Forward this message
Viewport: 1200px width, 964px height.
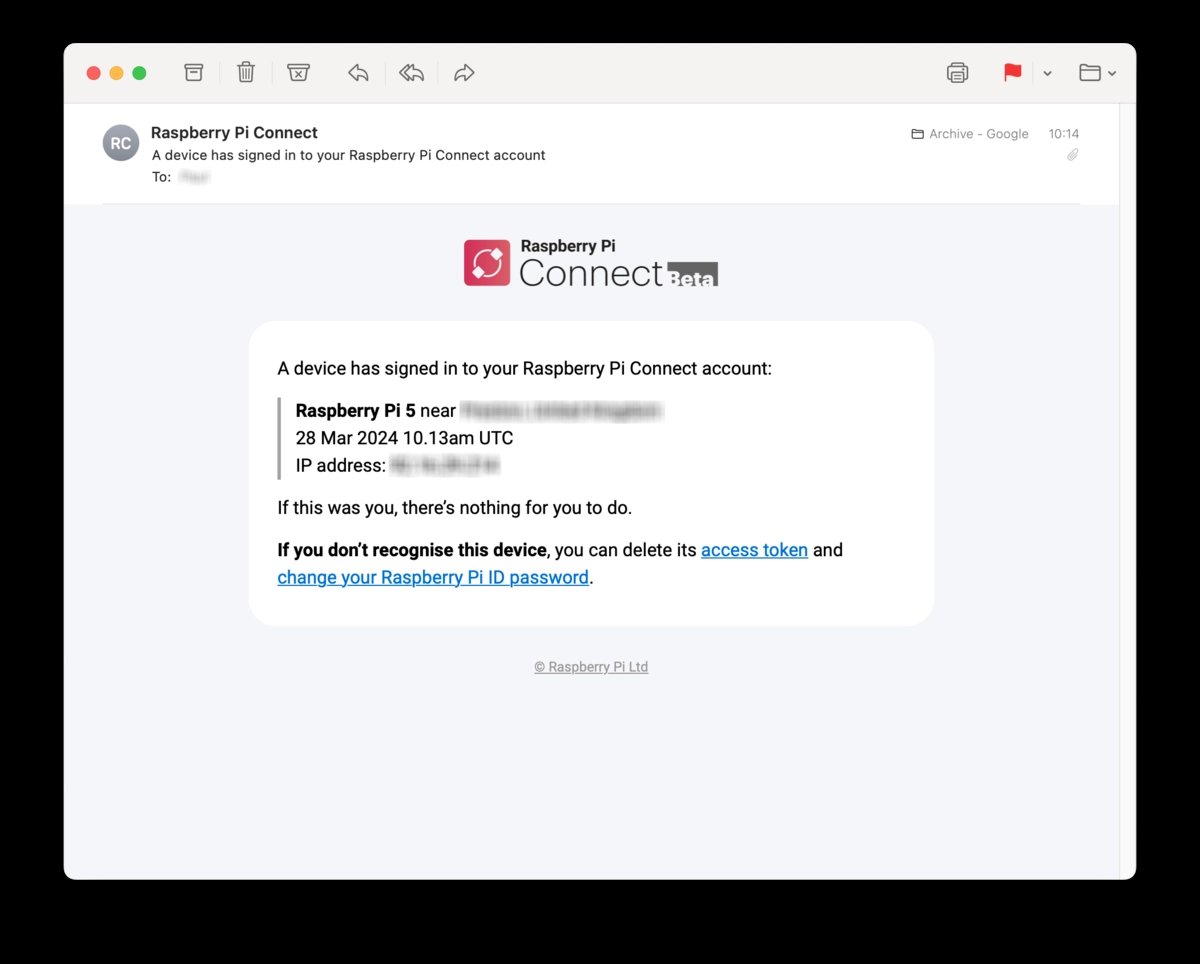pos(463,72)
